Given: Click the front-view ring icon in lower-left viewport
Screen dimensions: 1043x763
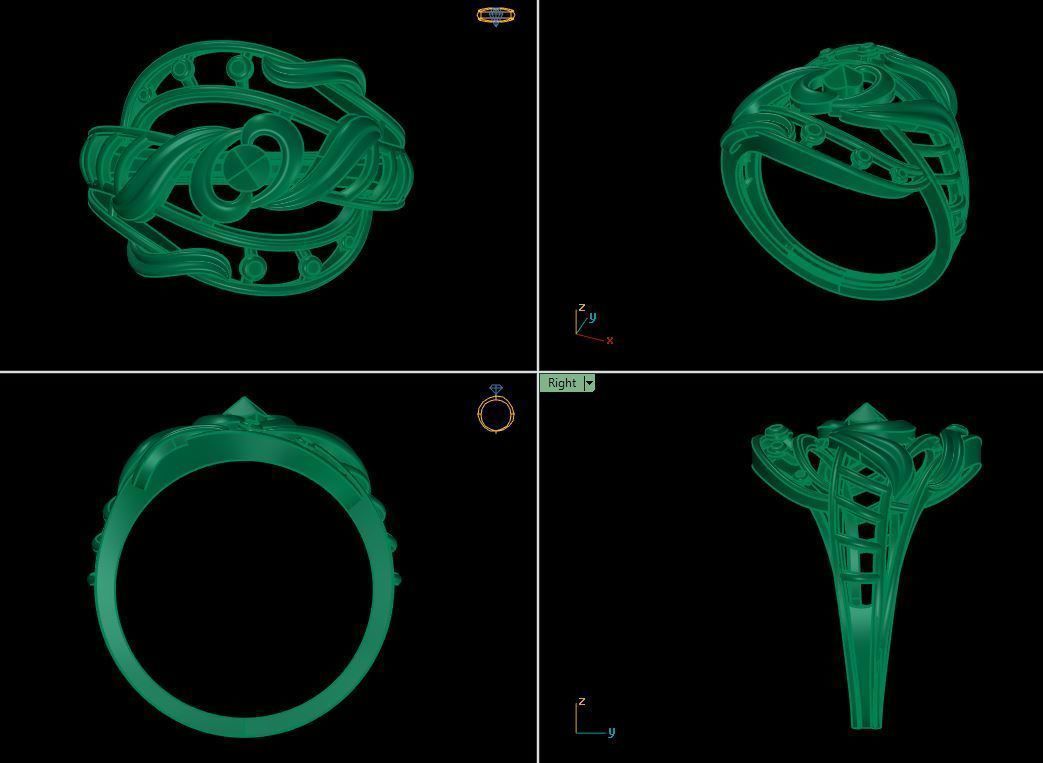Looking at the screenshot, I should tap(496, 408).
